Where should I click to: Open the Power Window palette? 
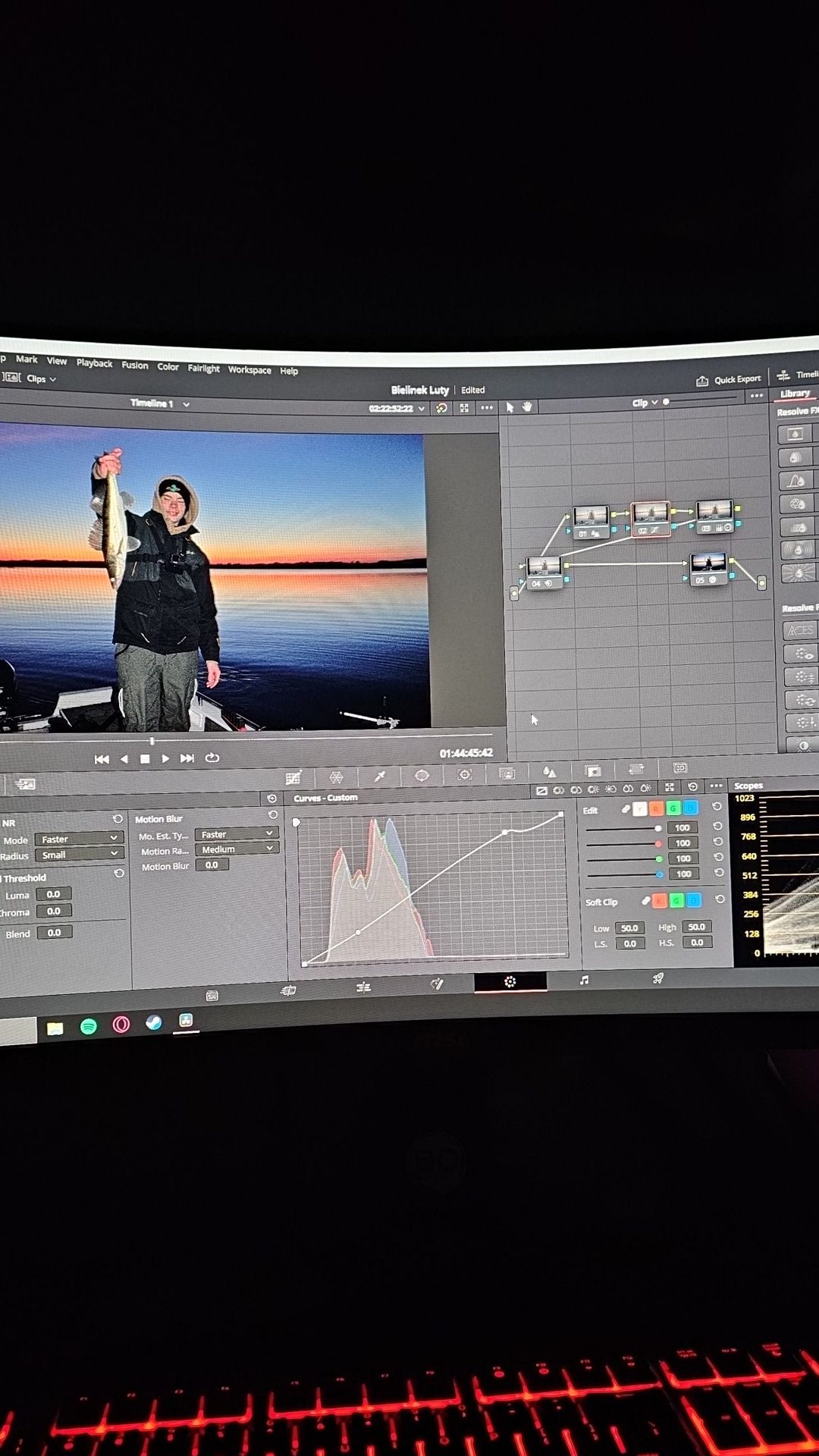[x=422, y=775]
